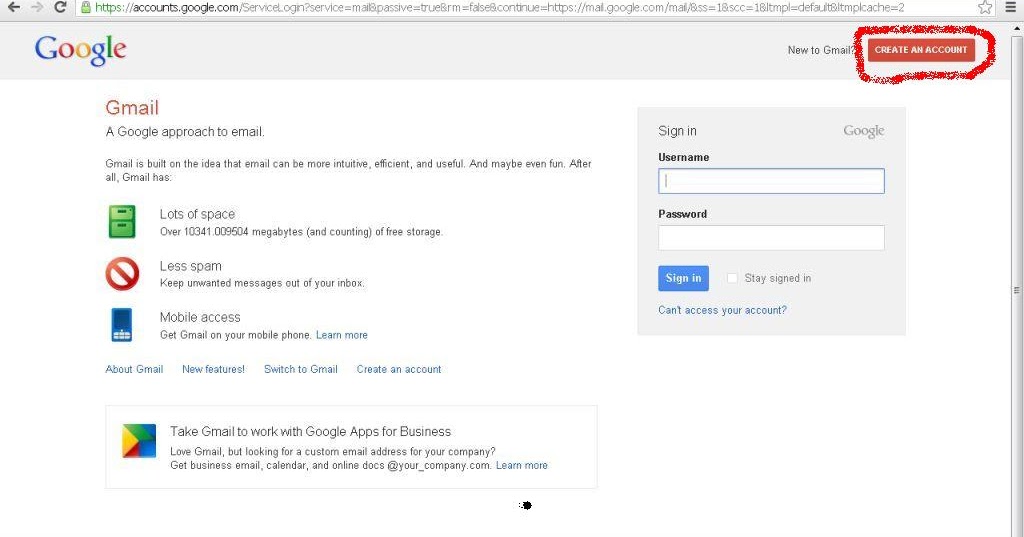Viewport: 1024px width, 537px height.
Task: Open the Chrome hamburger menu
Action: [1010, 8]
